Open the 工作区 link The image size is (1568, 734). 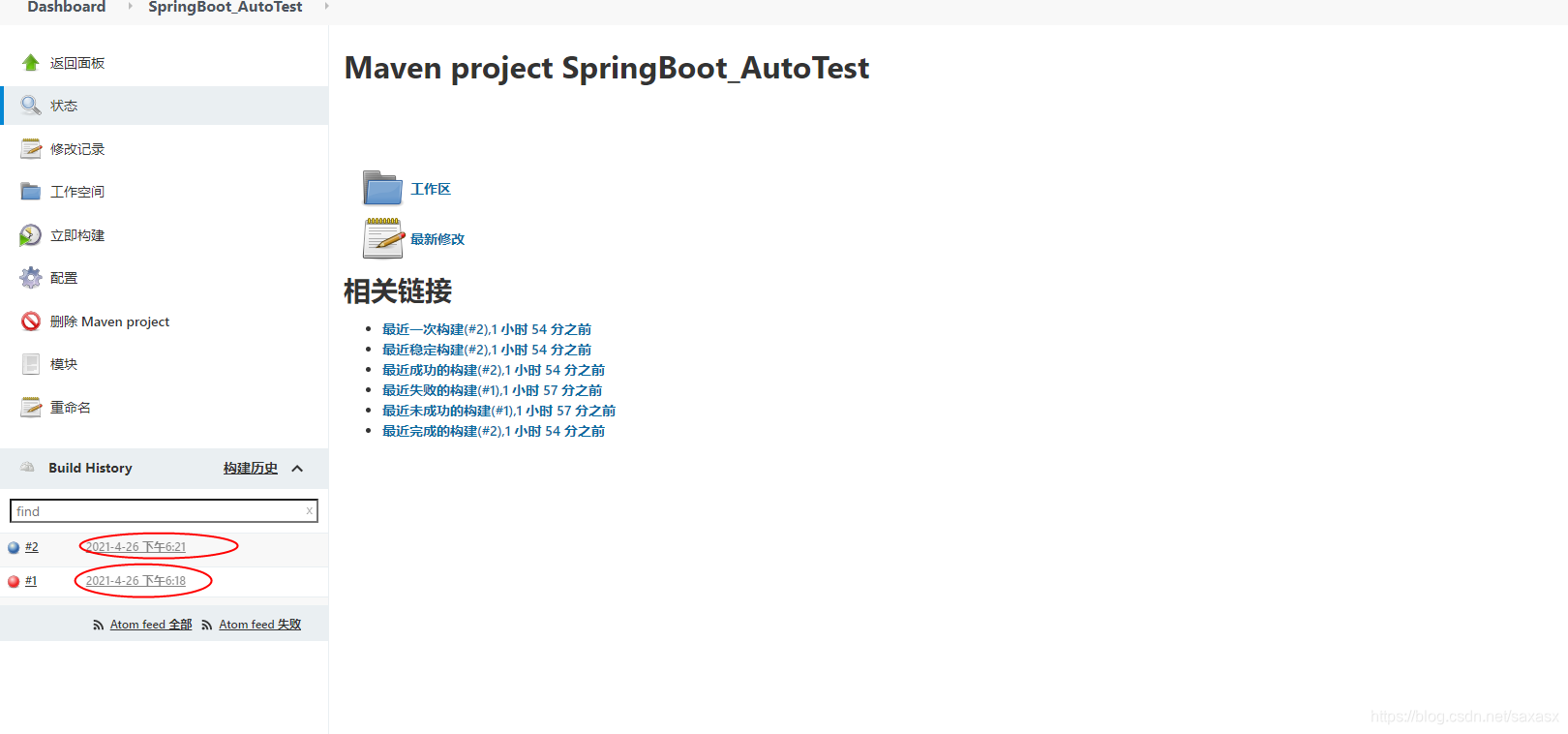click(431, 189)
